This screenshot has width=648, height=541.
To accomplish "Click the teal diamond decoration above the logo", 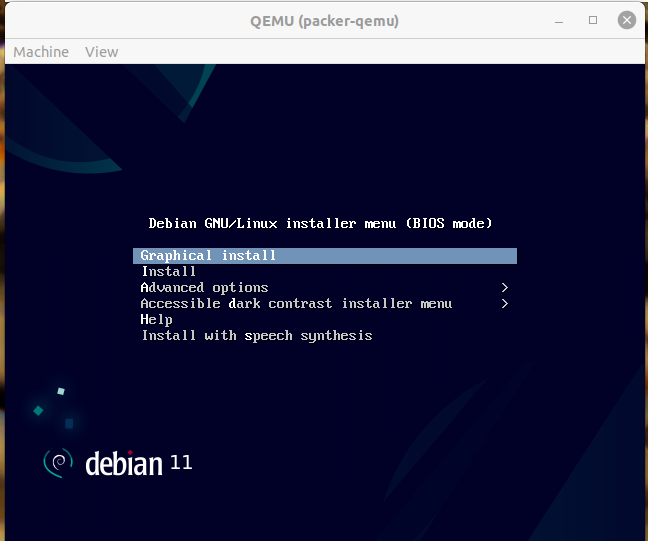I will pos(38,410).
